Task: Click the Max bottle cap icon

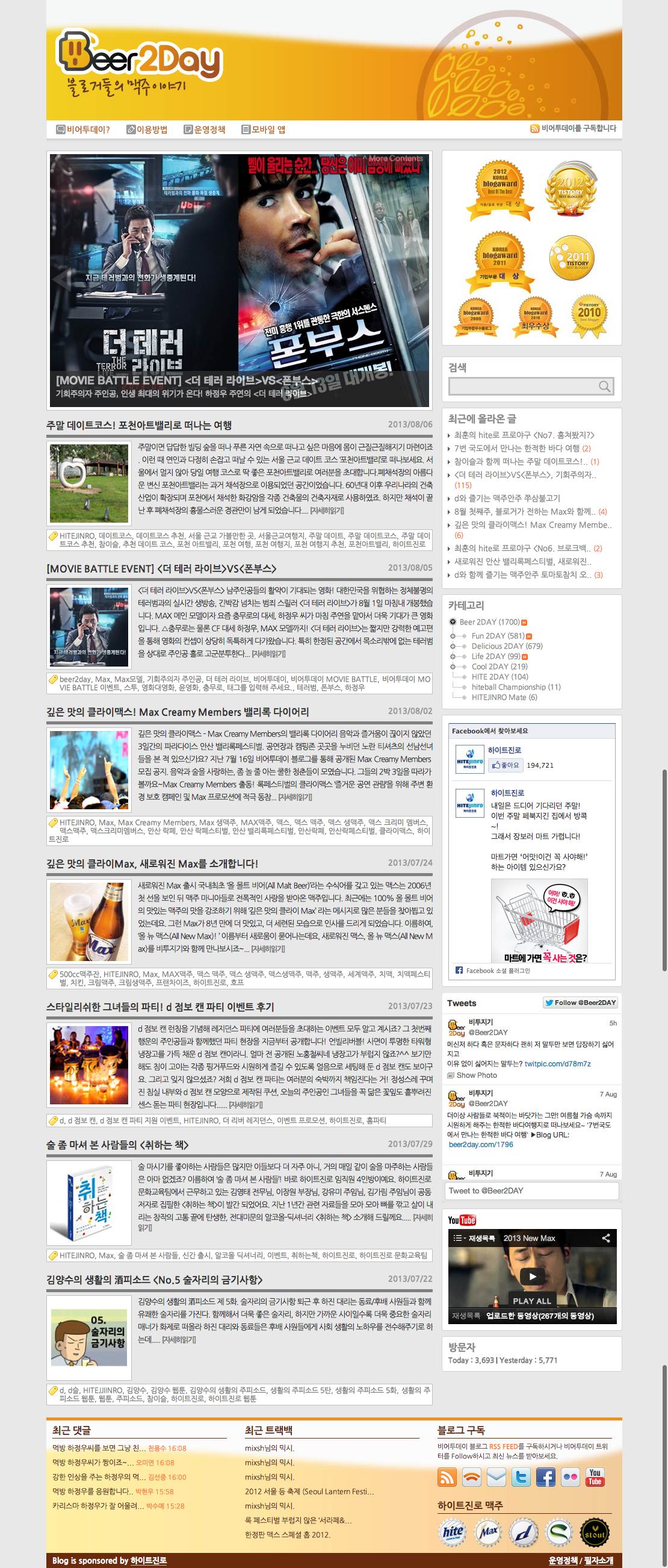Action: point(489,1532)
